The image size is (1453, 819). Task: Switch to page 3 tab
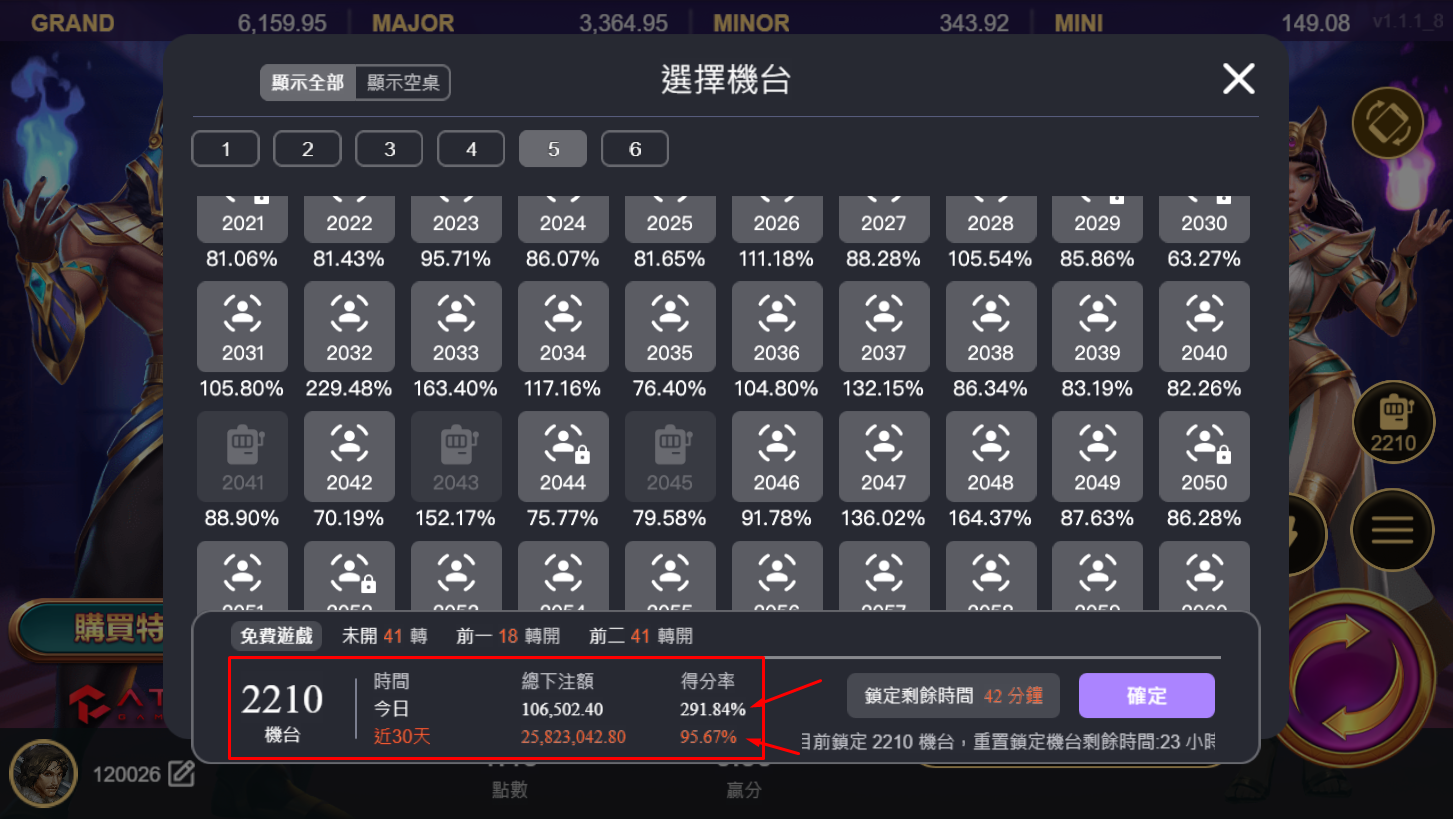point(389,149)
